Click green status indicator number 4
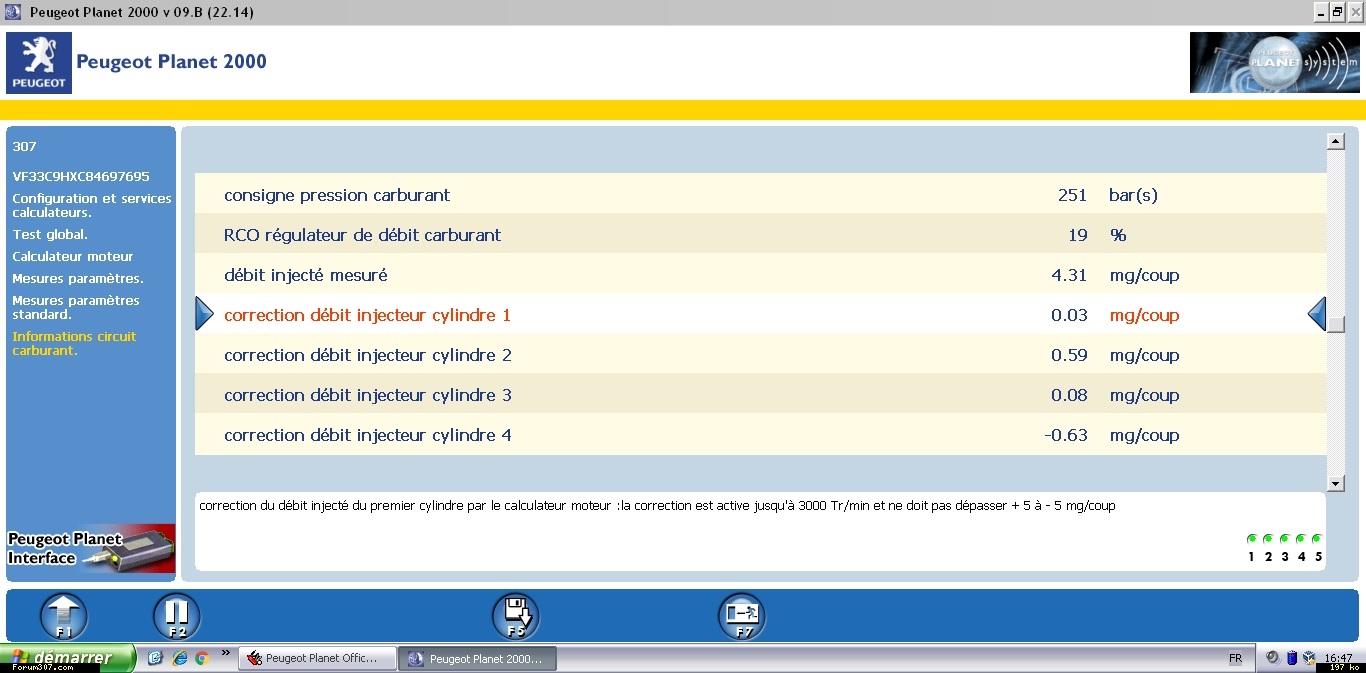Image resolution: width=1366 pixels, height=673 pixels. coord(1301,539)
